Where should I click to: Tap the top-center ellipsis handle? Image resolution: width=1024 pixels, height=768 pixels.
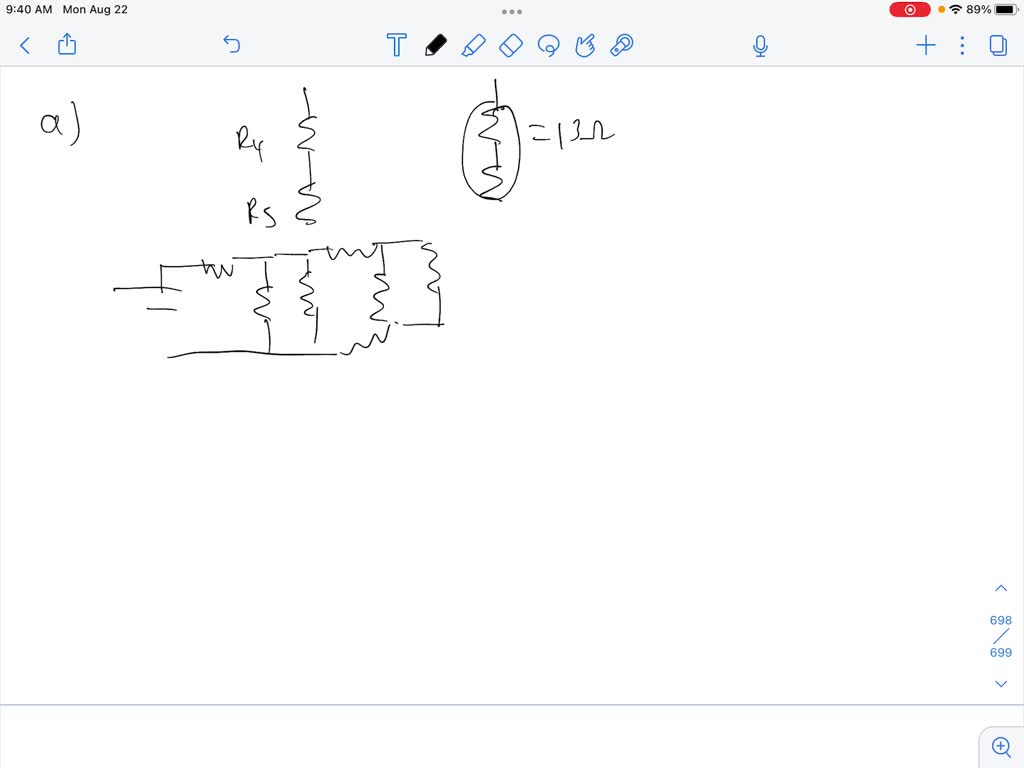511,11
